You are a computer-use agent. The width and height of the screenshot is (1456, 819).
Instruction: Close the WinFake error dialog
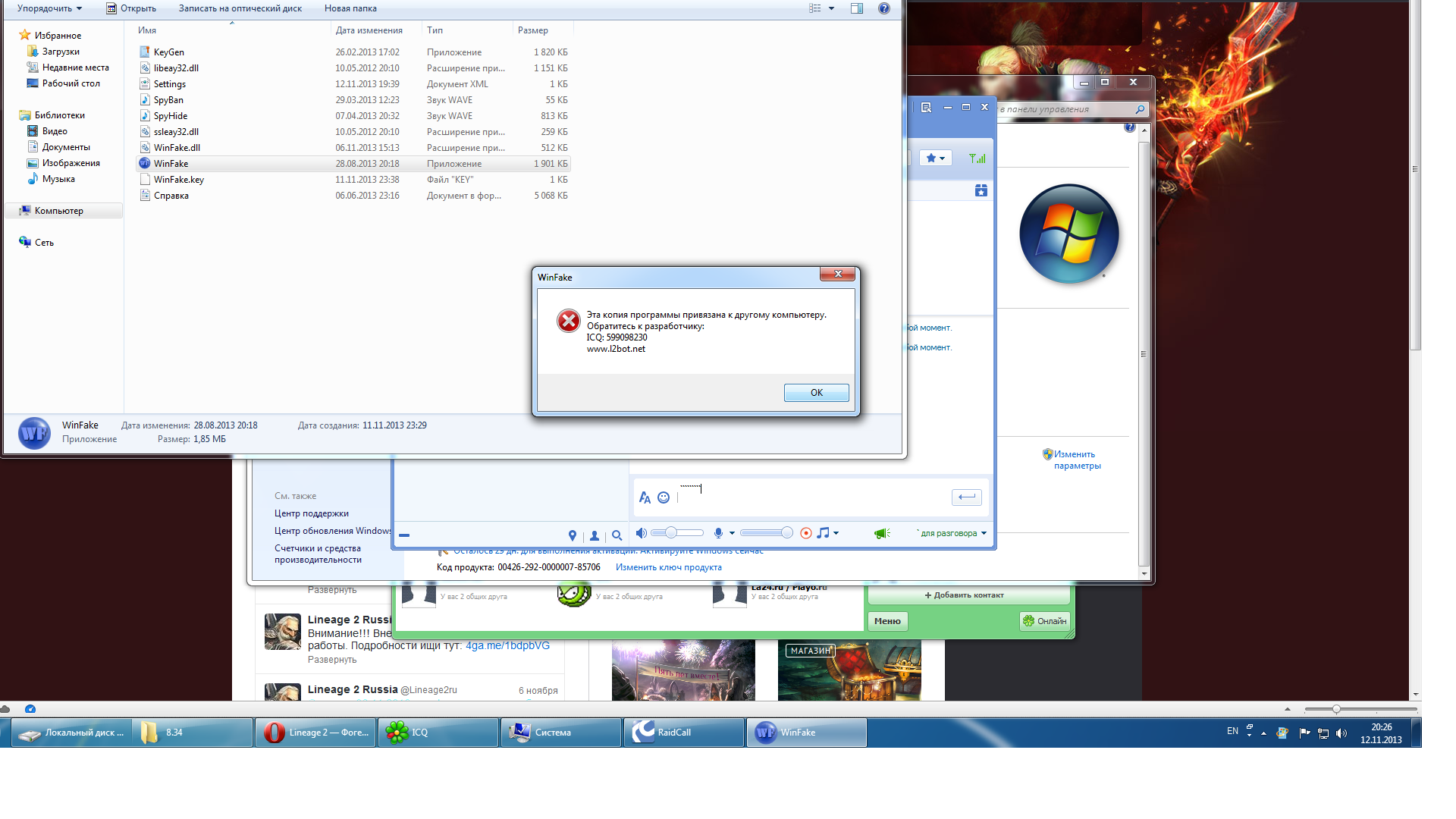click(x=838, y=274)
